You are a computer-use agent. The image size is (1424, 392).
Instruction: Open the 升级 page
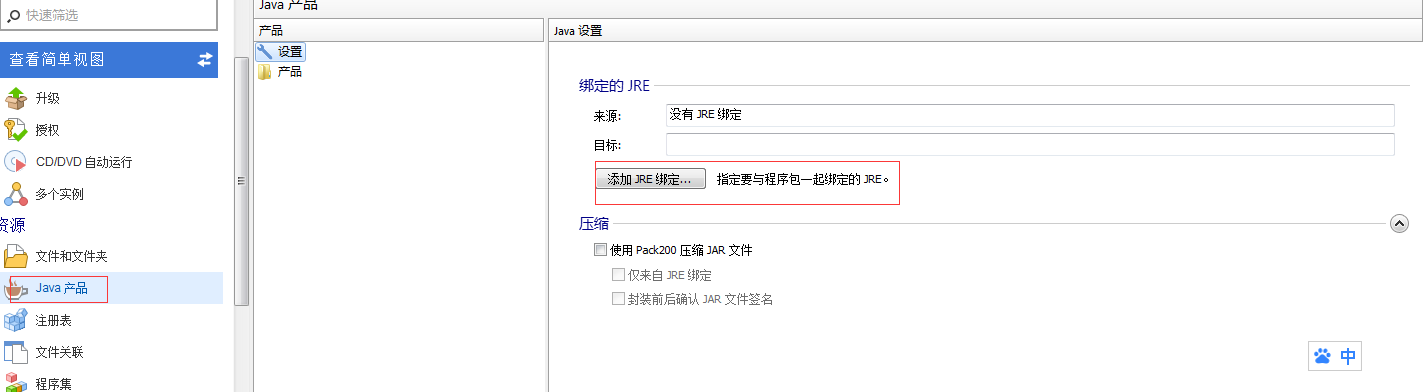click(48, 98)
